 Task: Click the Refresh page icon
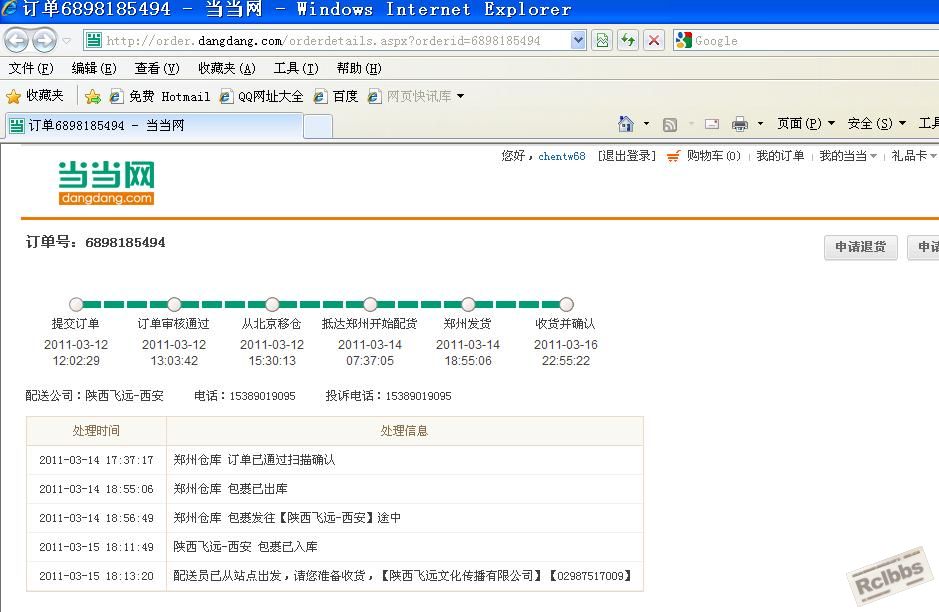(628, 41)
